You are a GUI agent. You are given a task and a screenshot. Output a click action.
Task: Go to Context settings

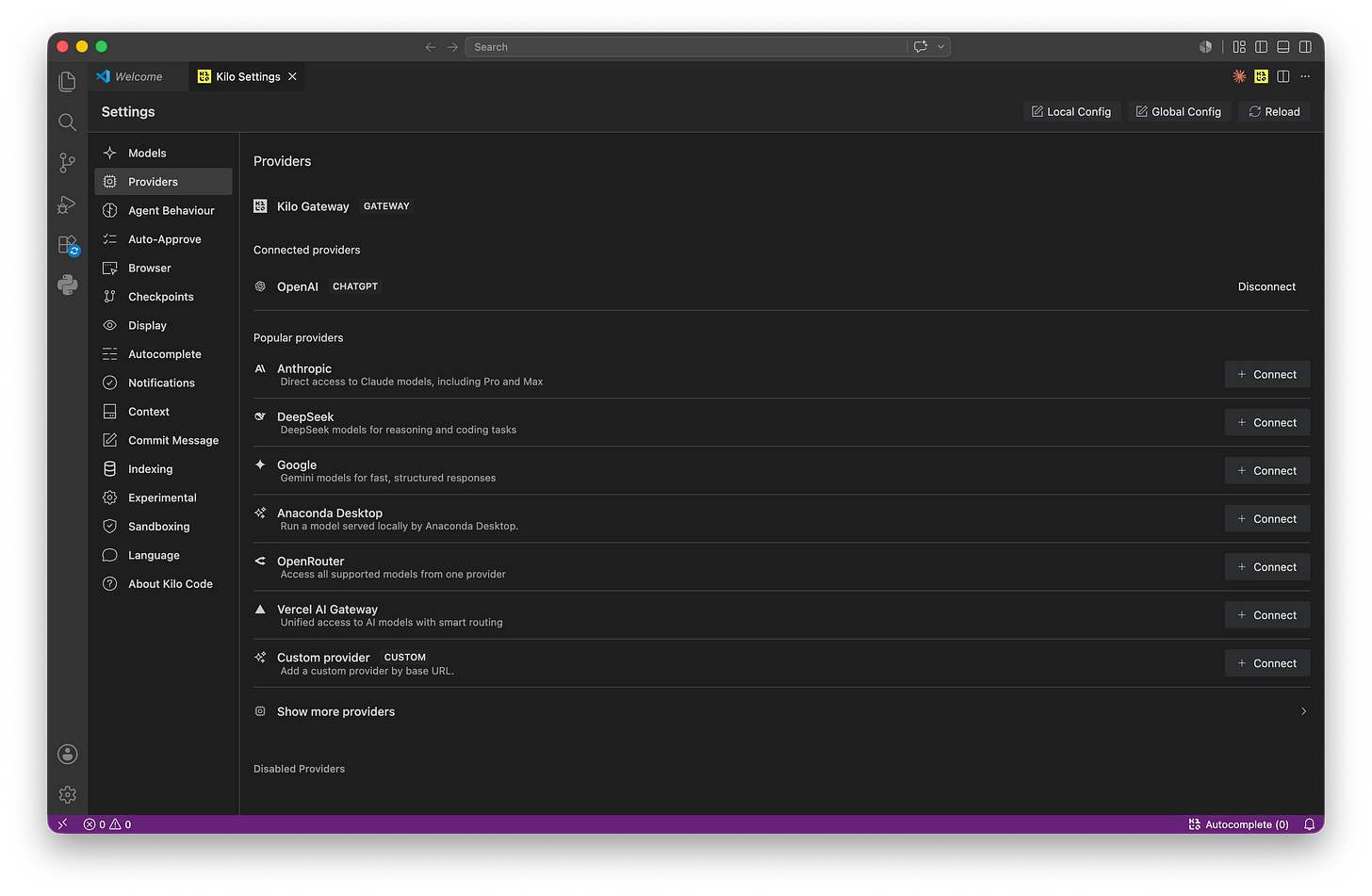pyautogui.click(x=163, y=412)
